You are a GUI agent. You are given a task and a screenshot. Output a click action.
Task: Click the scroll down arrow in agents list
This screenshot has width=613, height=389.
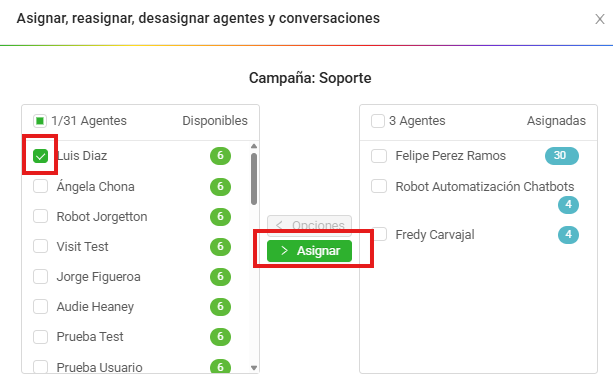click(254, 367)
